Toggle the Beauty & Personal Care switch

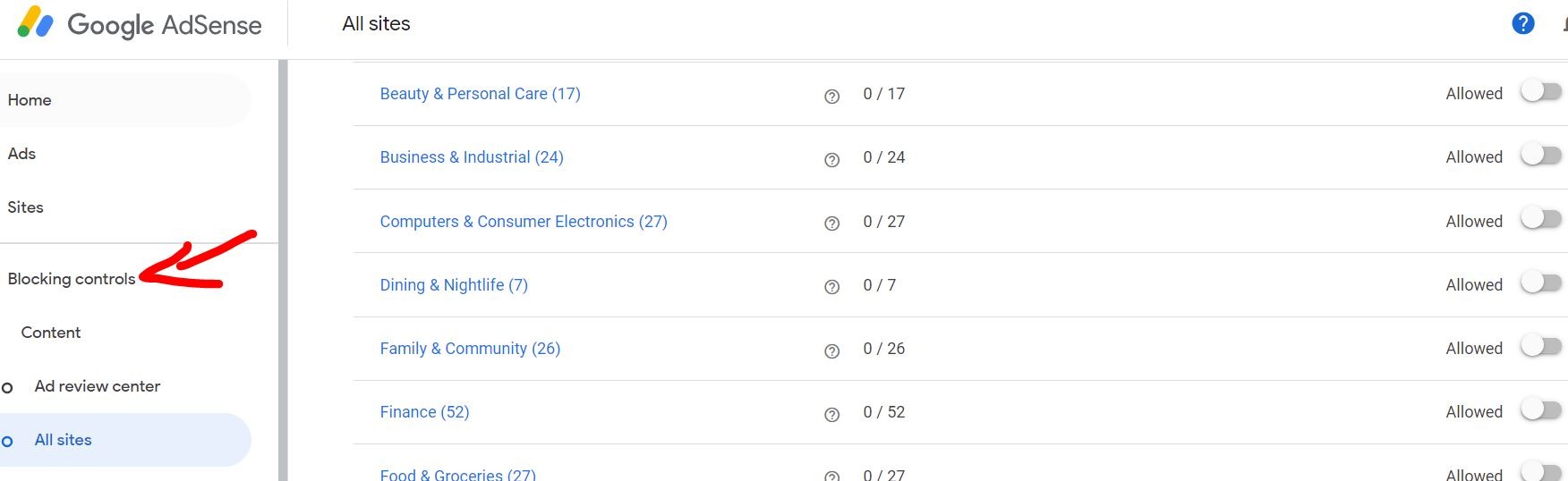(1540, 92)
